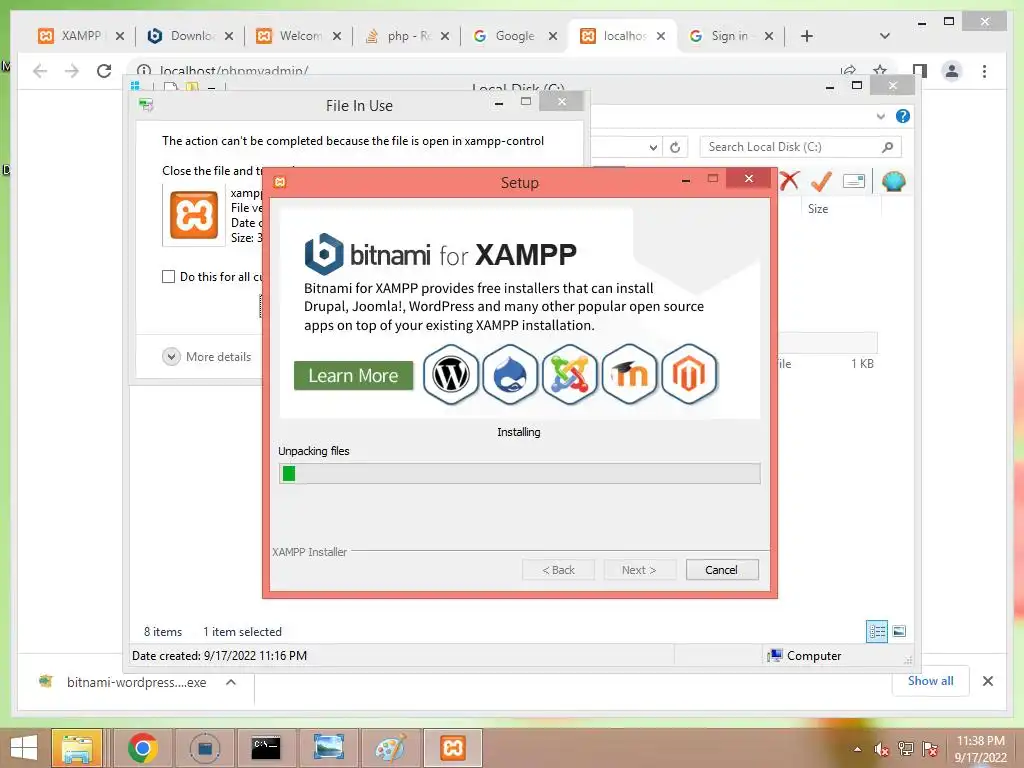Expand the Explorer ribbon chevron
This screenshot has width=1024, height=768.
[880, 116]
